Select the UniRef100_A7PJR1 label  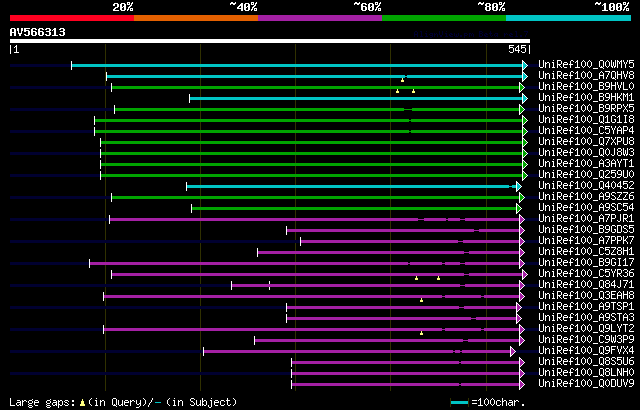(586, 219)
